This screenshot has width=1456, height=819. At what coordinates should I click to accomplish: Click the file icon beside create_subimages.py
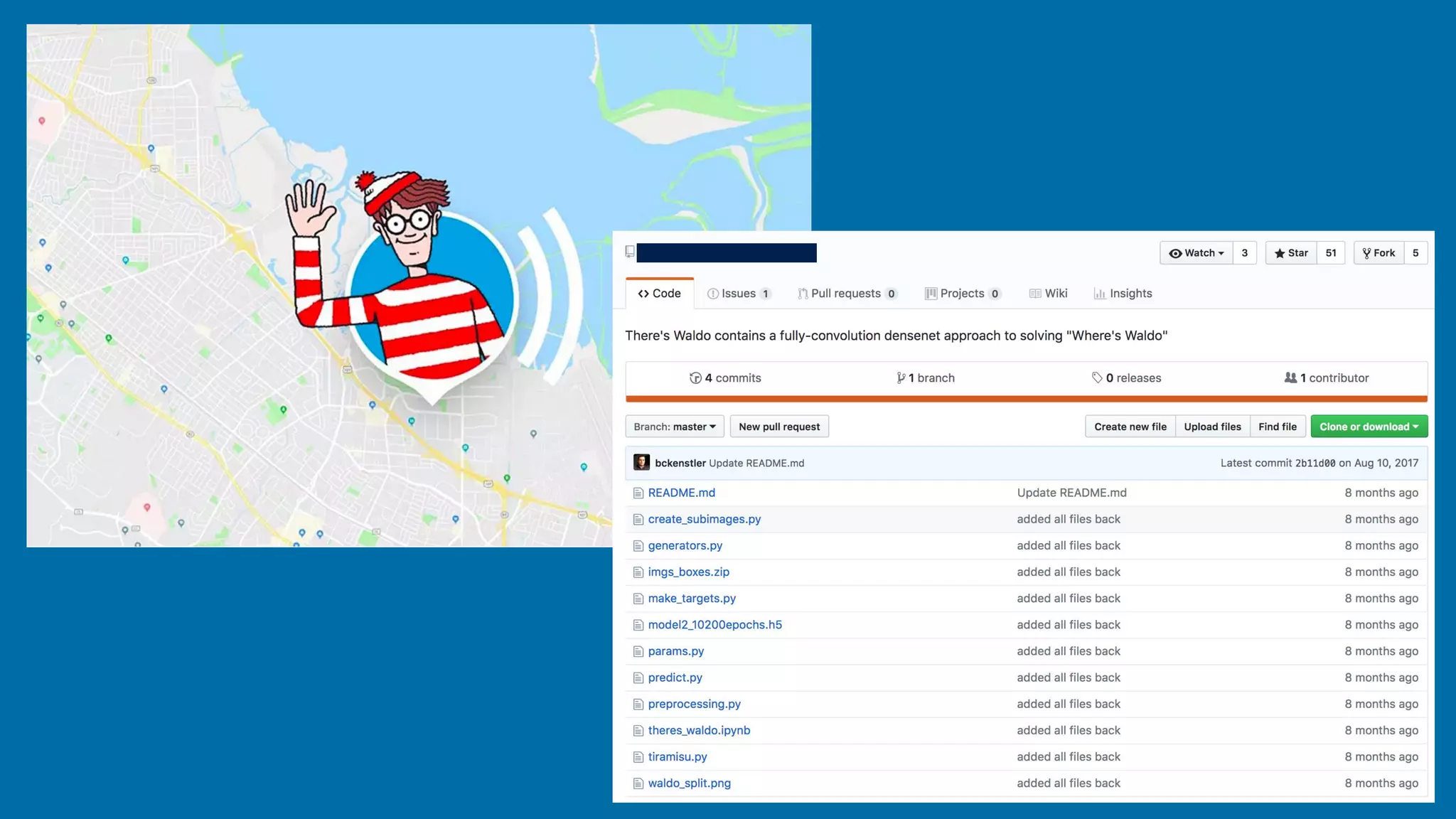638,520
